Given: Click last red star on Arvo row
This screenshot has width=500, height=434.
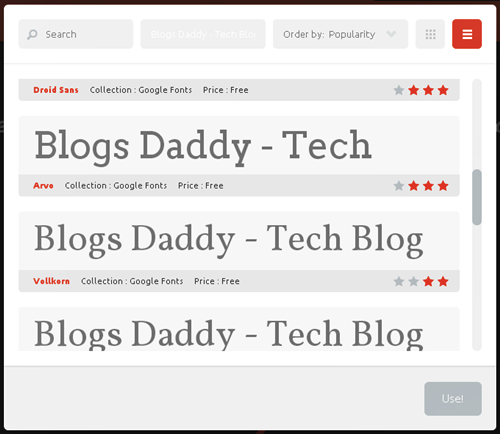Looking at the screenshot, I should 443,186.
